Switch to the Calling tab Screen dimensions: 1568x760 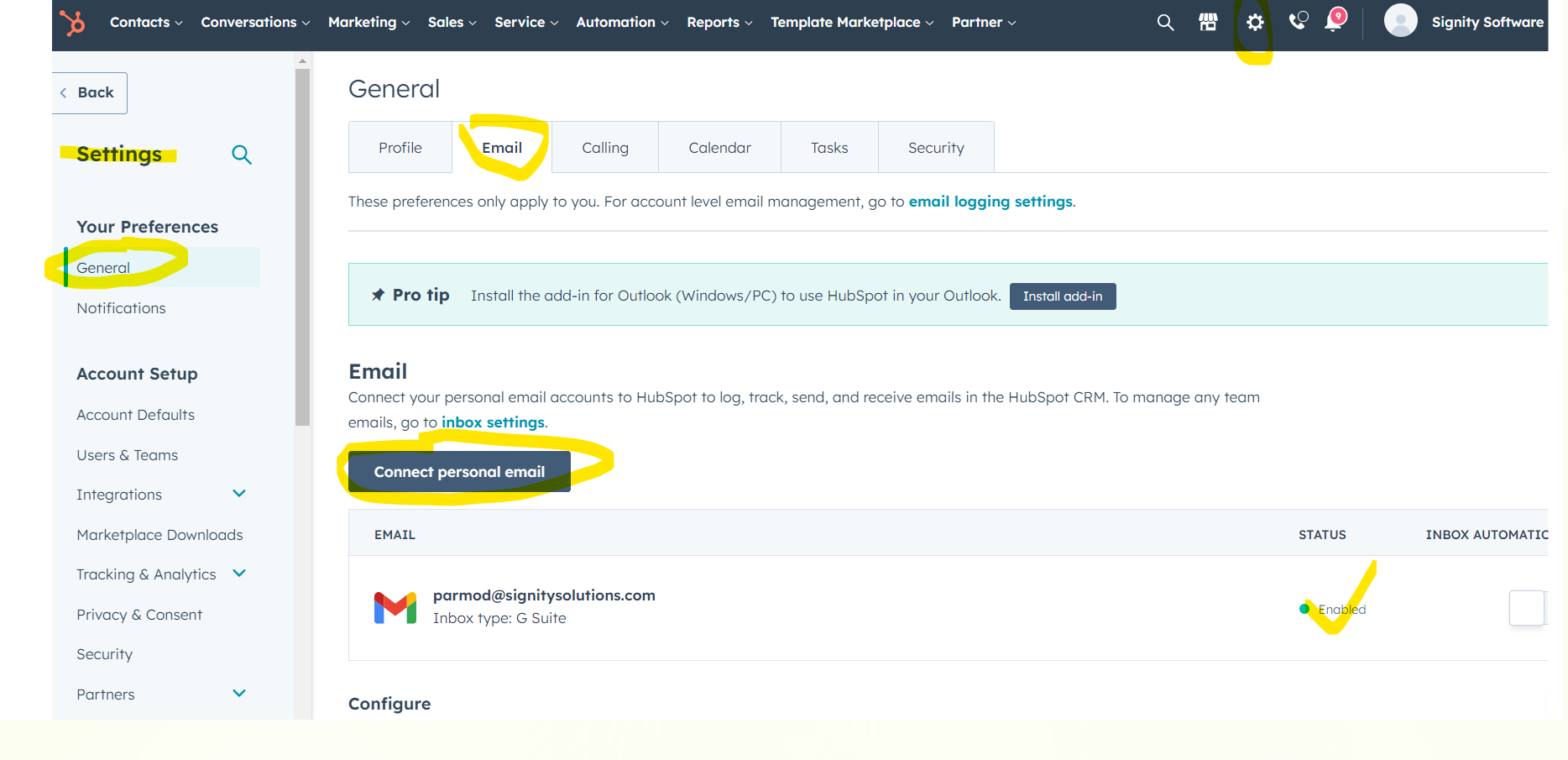tap(605, 148)
